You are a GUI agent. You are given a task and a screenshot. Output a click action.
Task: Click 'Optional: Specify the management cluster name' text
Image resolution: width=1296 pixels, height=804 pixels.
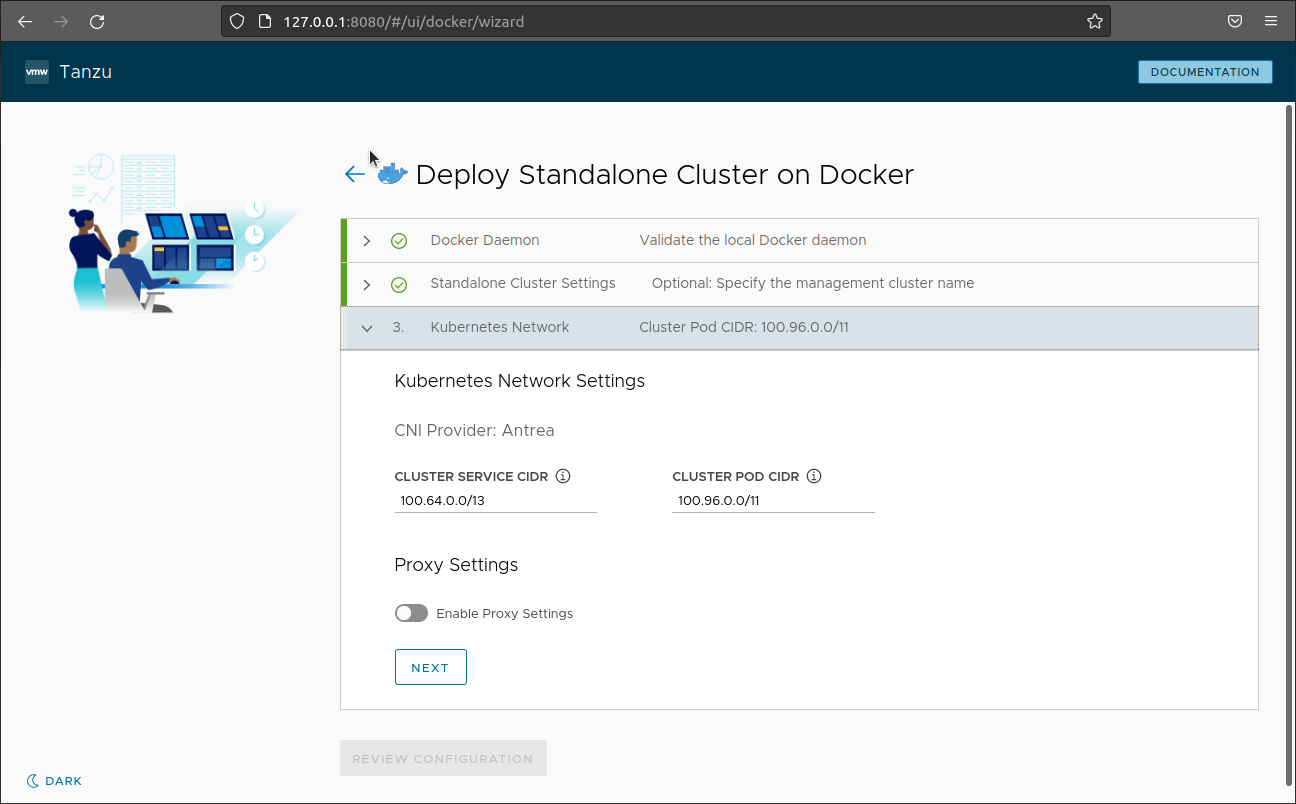813,284
